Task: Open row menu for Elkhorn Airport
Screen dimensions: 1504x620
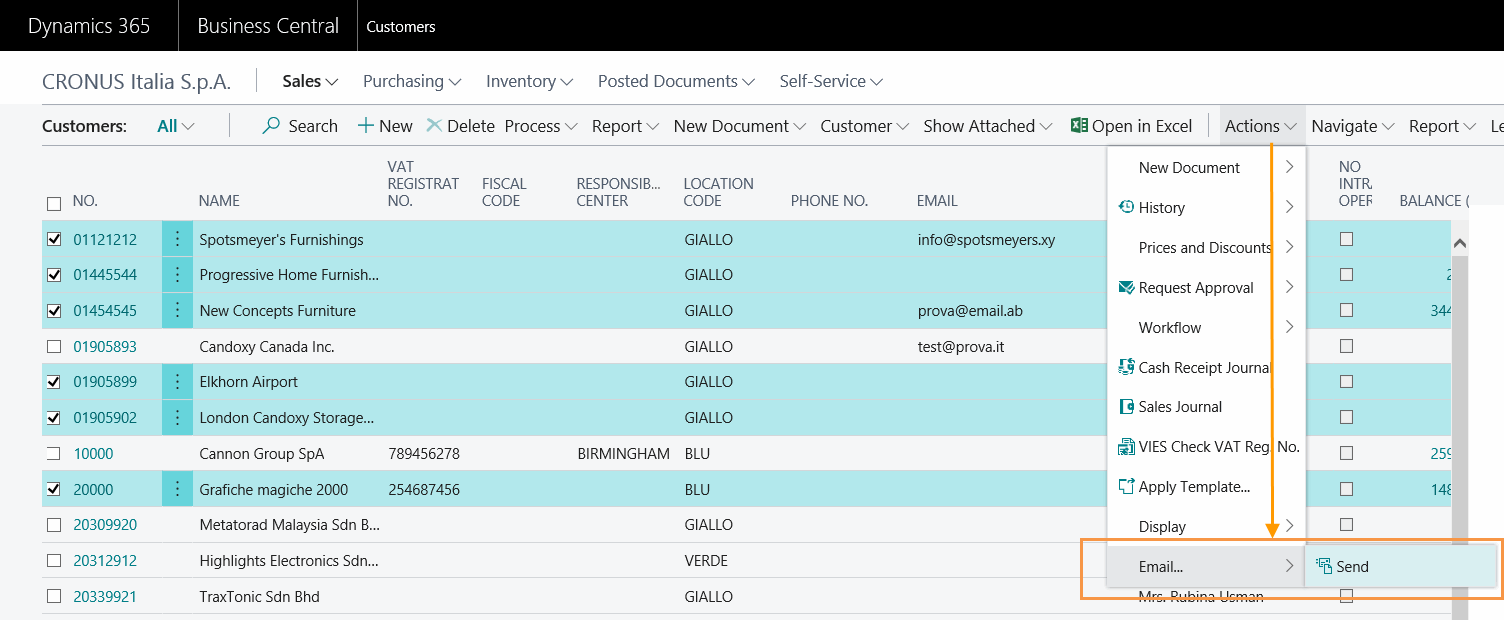Action: point(177,382)
